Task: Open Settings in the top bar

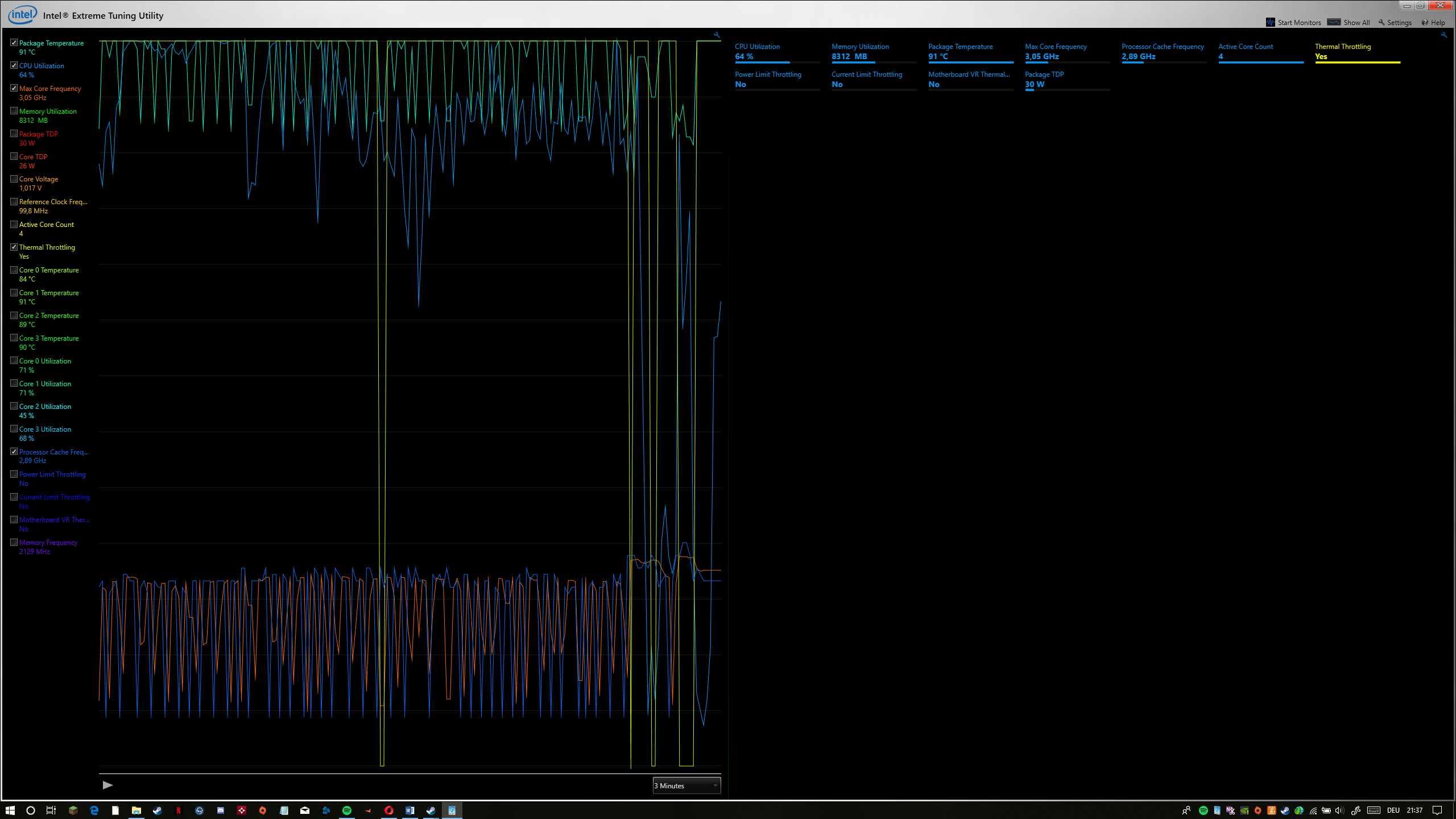Action: click(1395, 23)
